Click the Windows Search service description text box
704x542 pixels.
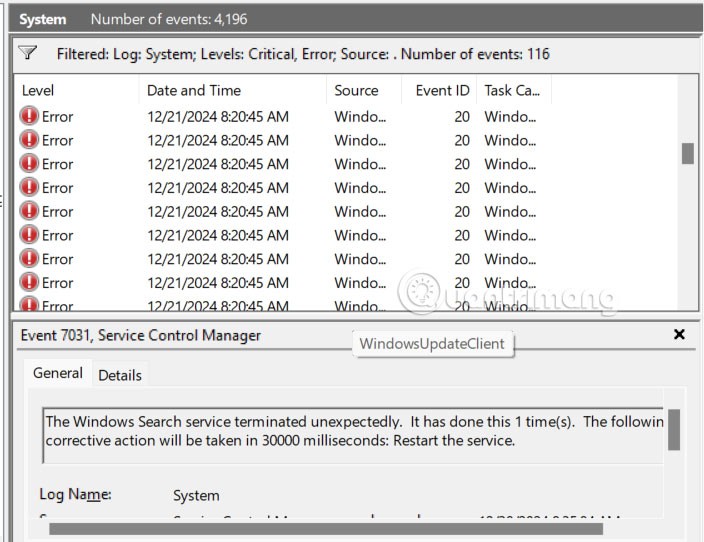click(x=353, y=435)
